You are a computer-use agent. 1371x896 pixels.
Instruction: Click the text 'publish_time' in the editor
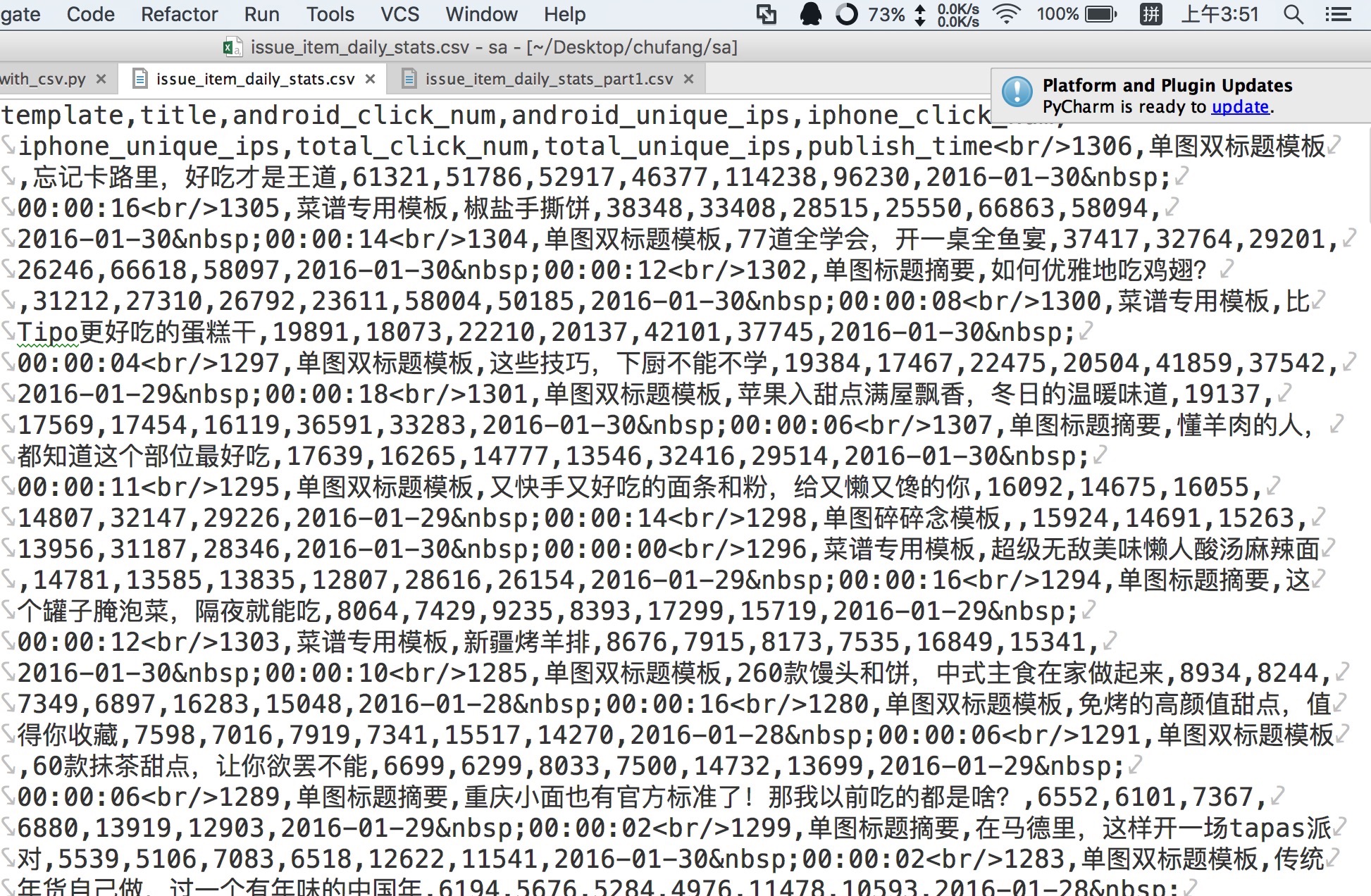900,146
